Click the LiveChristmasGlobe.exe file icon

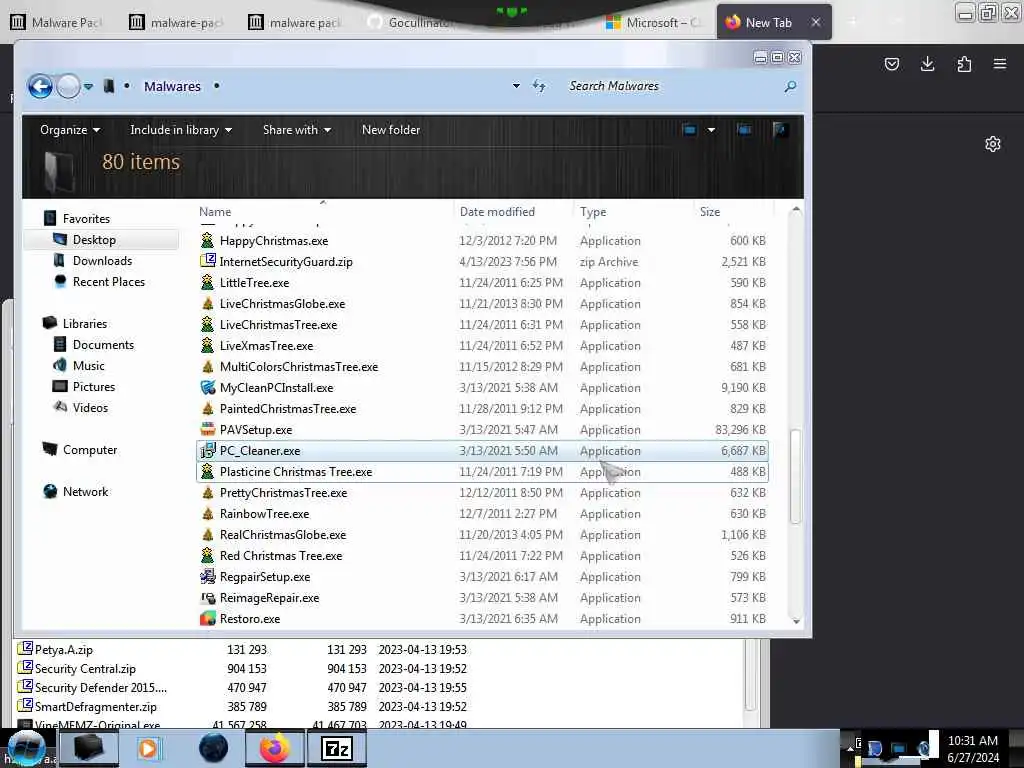[208, 304]
